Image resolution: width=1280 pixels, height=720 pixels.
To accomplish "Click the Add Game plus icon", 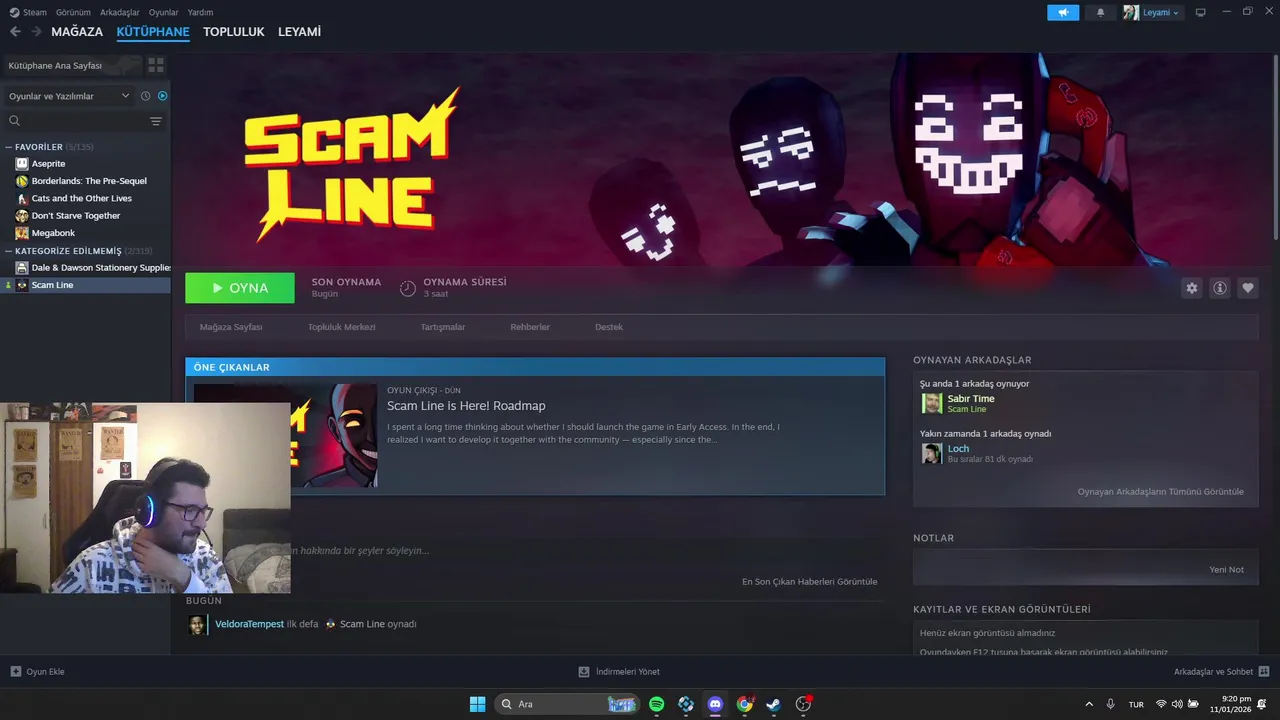I will point(15,671).
